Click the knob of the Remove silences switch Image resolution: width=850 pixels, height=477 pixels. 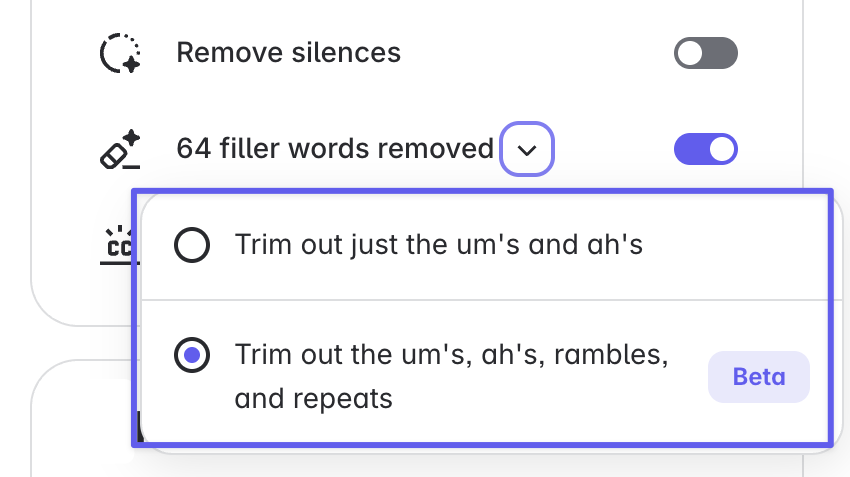pyautogui.click(x=690, y=53)
